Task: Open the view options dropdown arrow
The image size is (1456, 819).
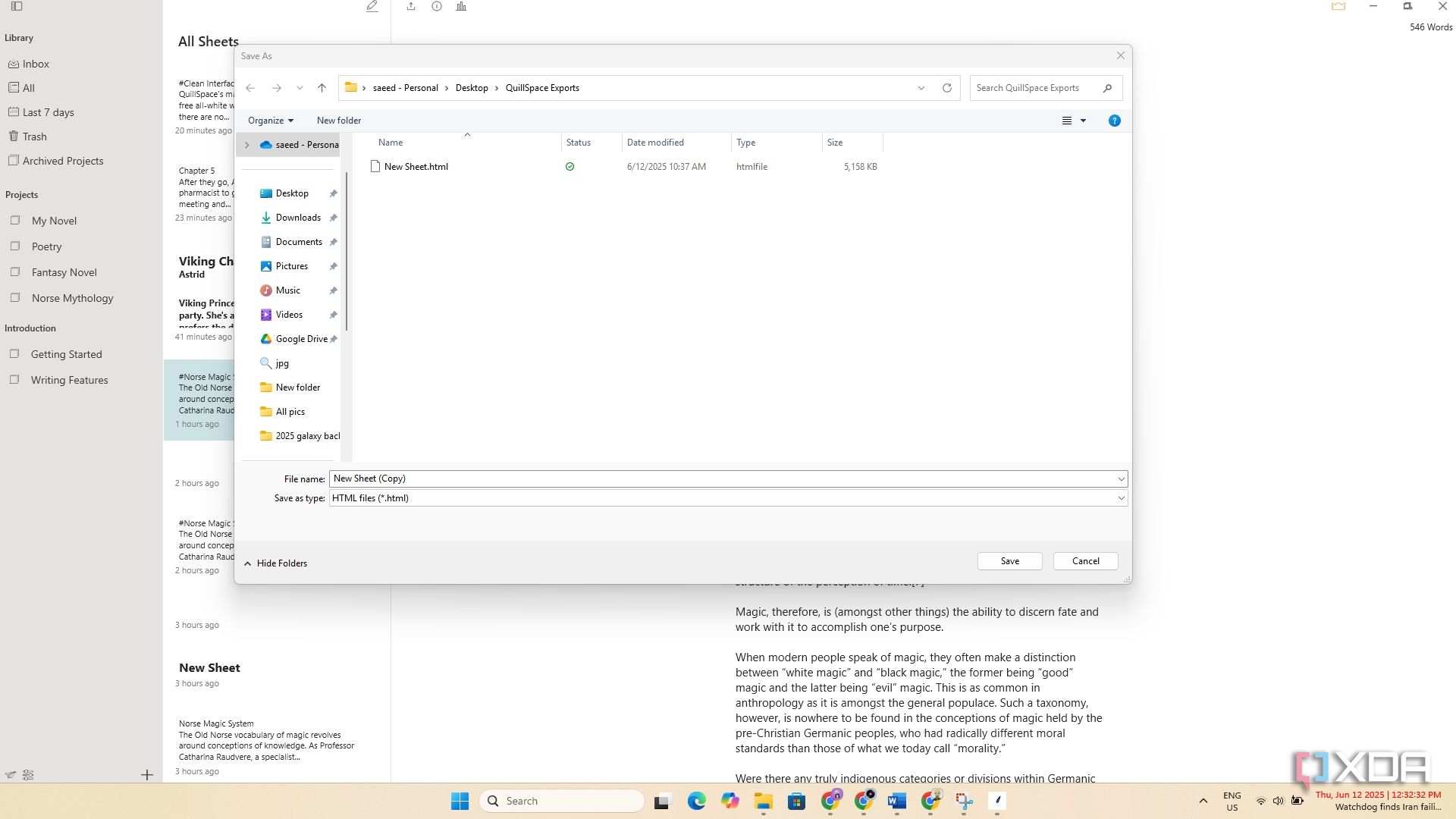Action: (1083, 121)
